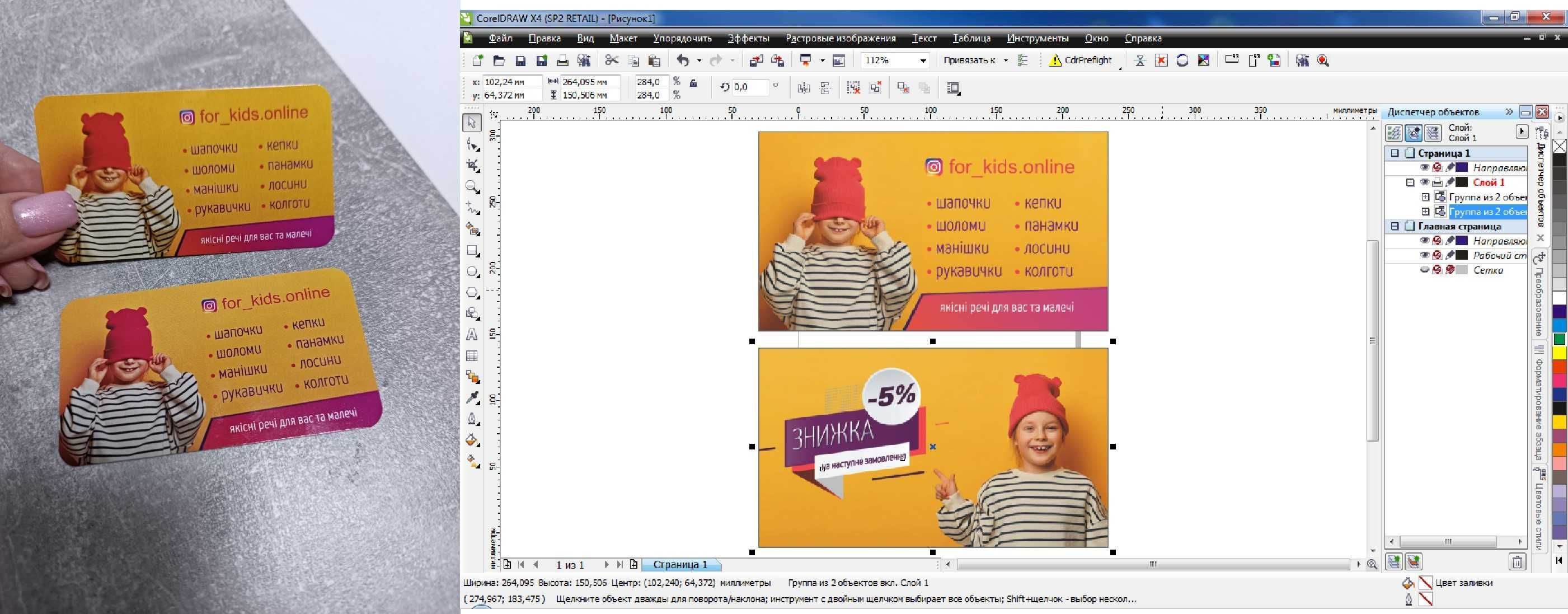Click the Wrap paragraph text icon
The width and height of the screenshot is (1568, 614).
click(953, 88)
